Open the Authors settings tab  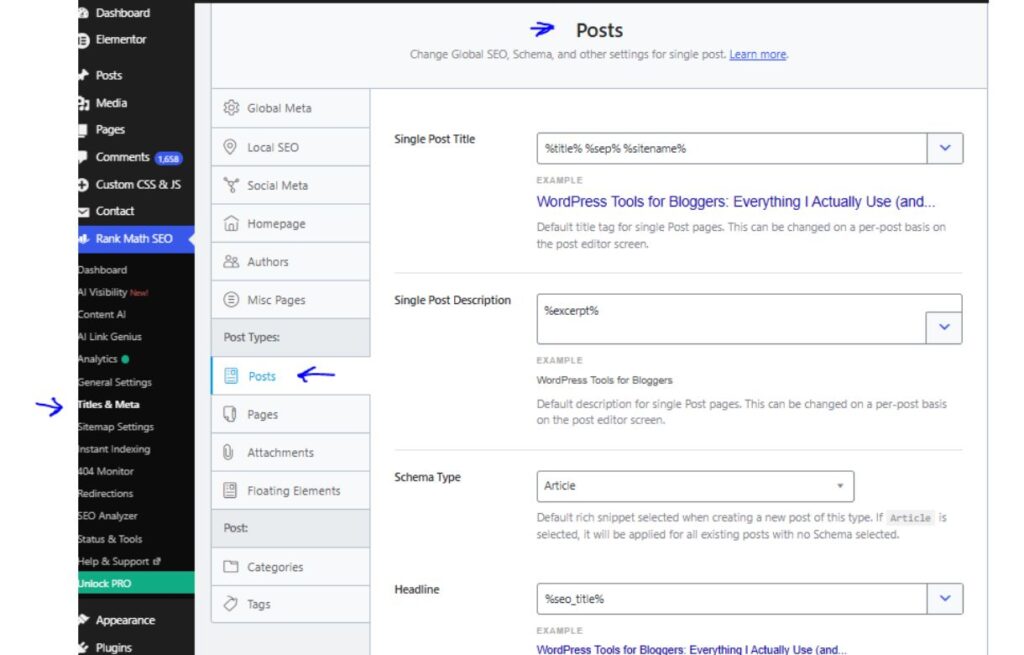point(291,262)
